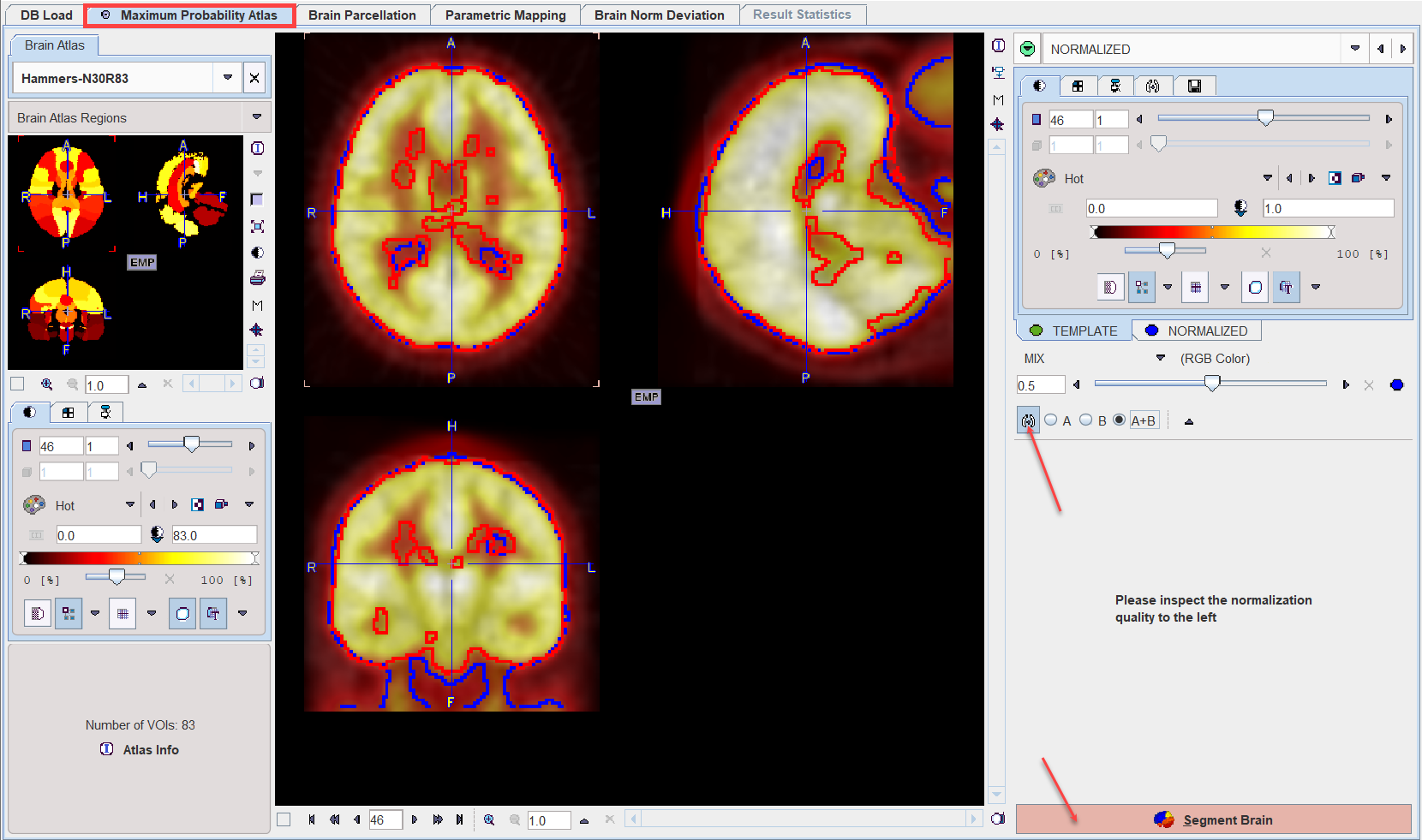Click the crosshair icon in the right toolbar strip
Viewport: 1422px width, 840px height.
click(998, 125)
